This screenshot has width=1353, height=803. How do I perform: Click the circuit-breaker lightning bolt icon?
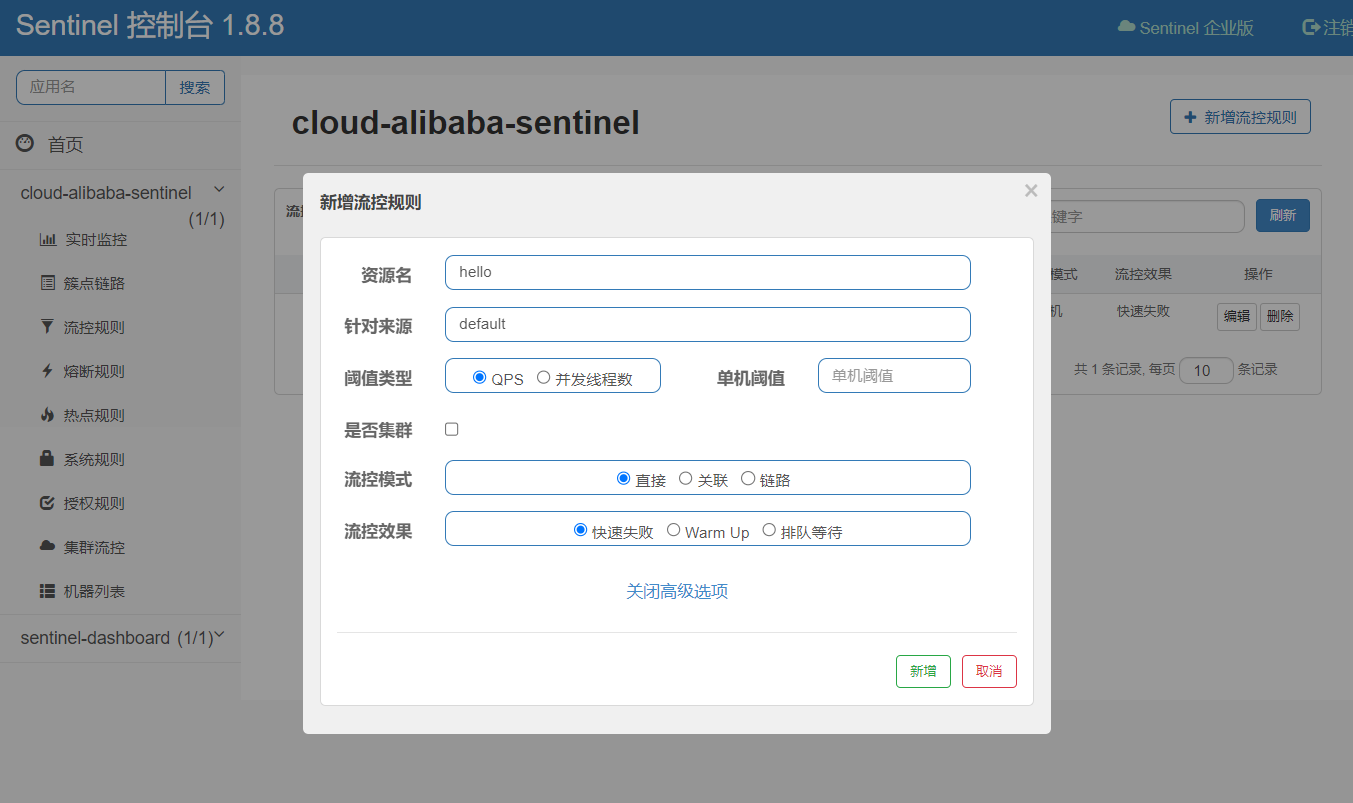coord(47,372)
